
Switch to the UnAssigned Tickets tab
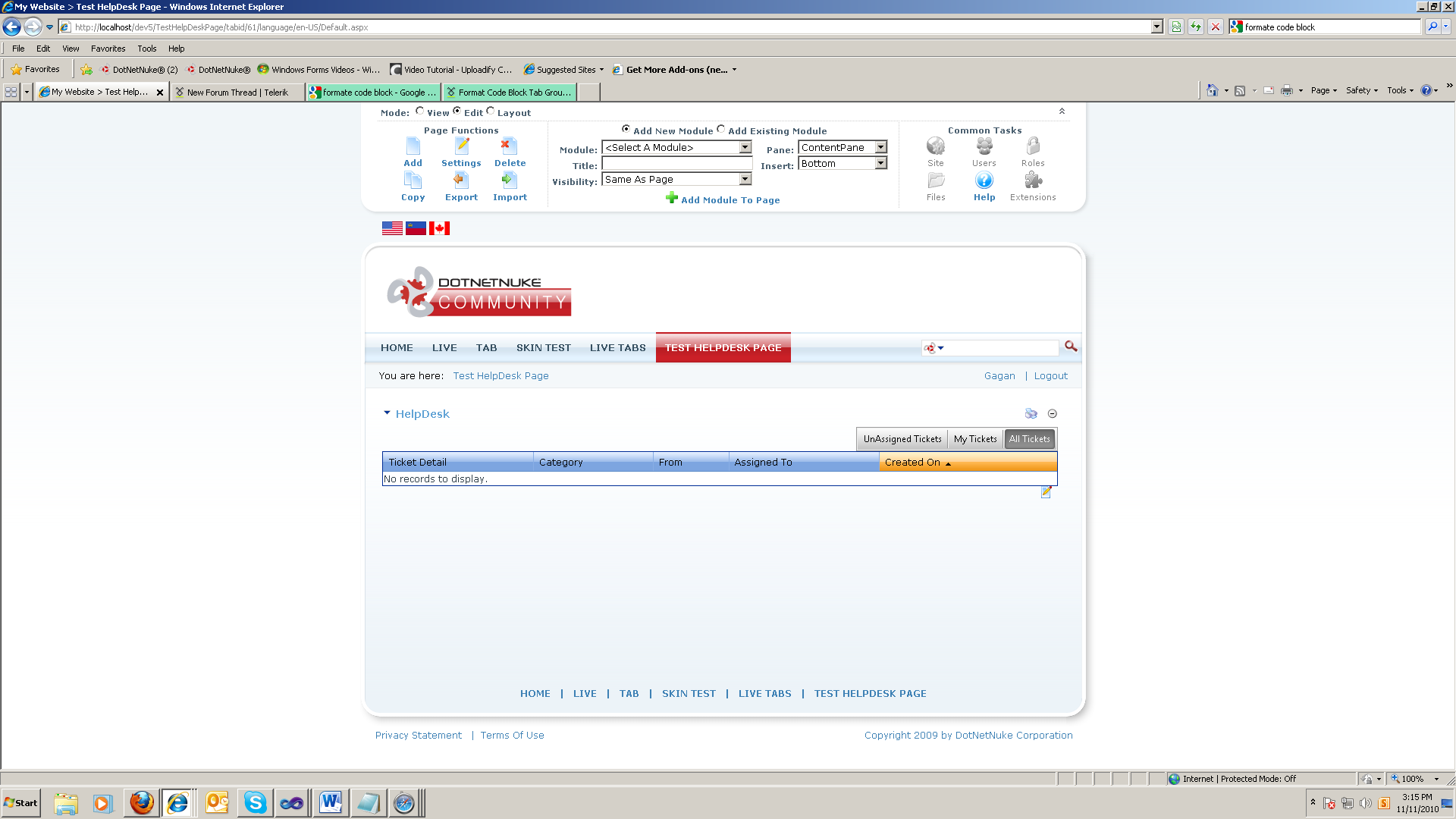(x=902, y=439)
